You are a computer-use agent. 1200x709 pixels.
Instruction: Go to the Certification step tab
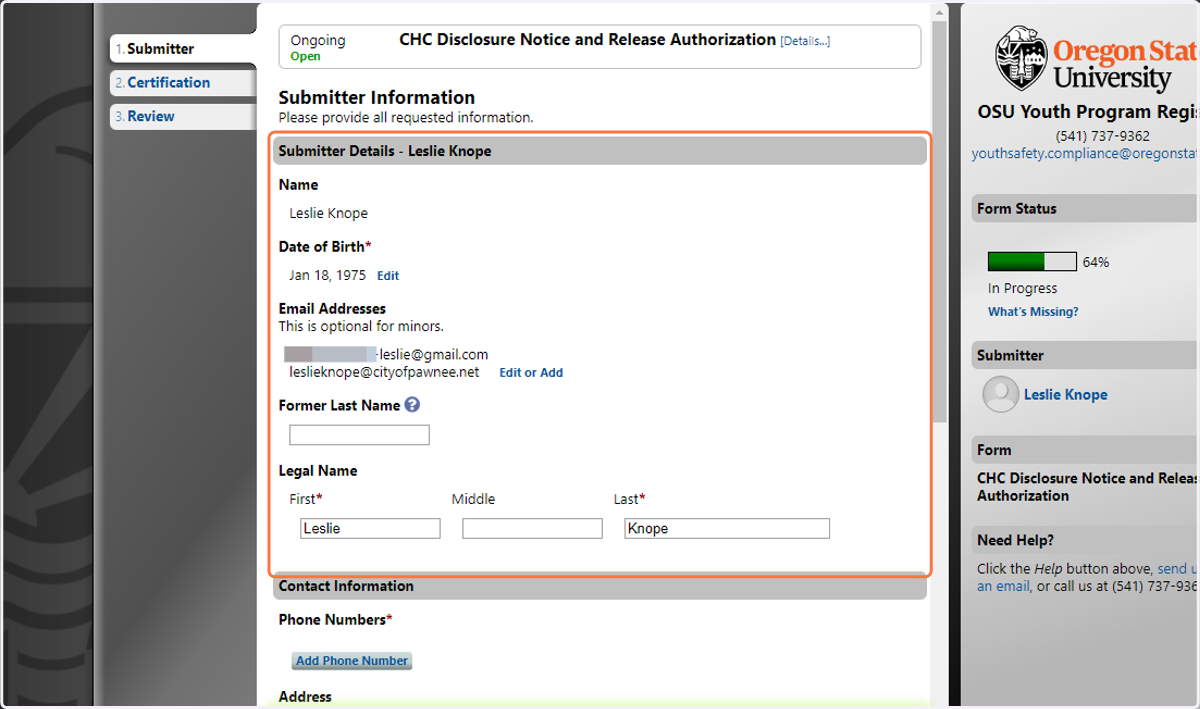pos(183,82)
